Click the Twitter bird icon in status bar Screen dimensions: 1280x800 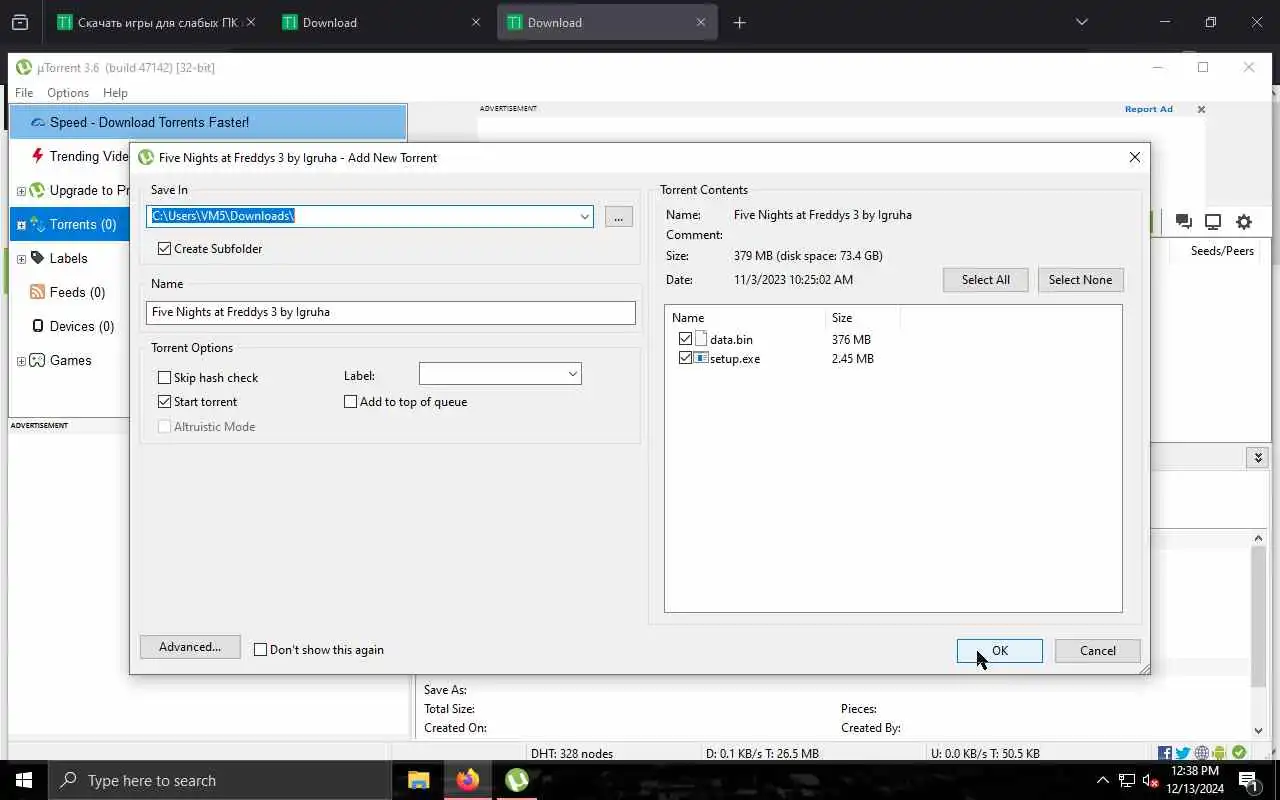point(1183,753)
